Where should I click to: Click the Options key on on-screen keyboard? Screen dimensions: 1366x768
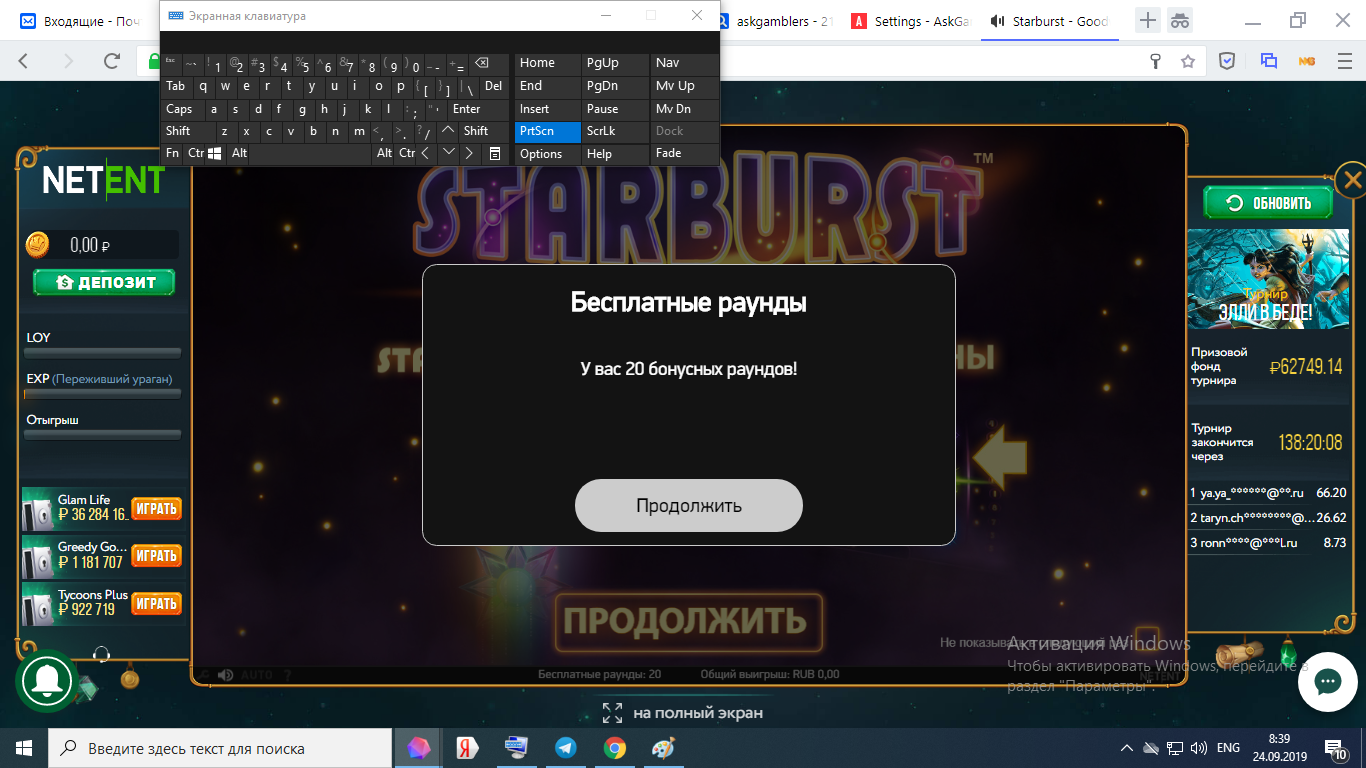coord(548,154)
